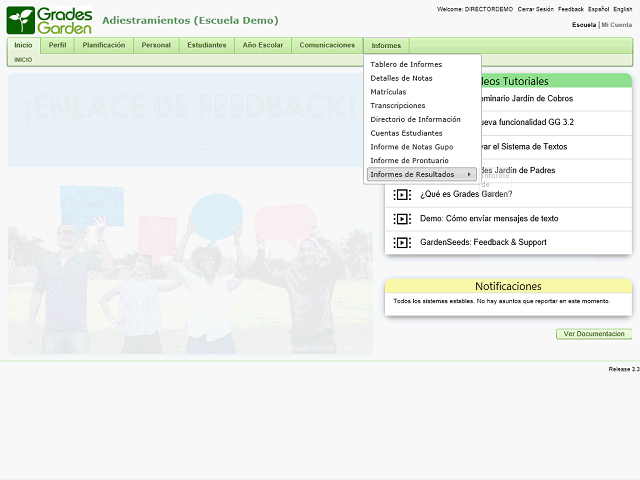
Task: Click Informes de Resultados entry
Action: pos(422,174)
